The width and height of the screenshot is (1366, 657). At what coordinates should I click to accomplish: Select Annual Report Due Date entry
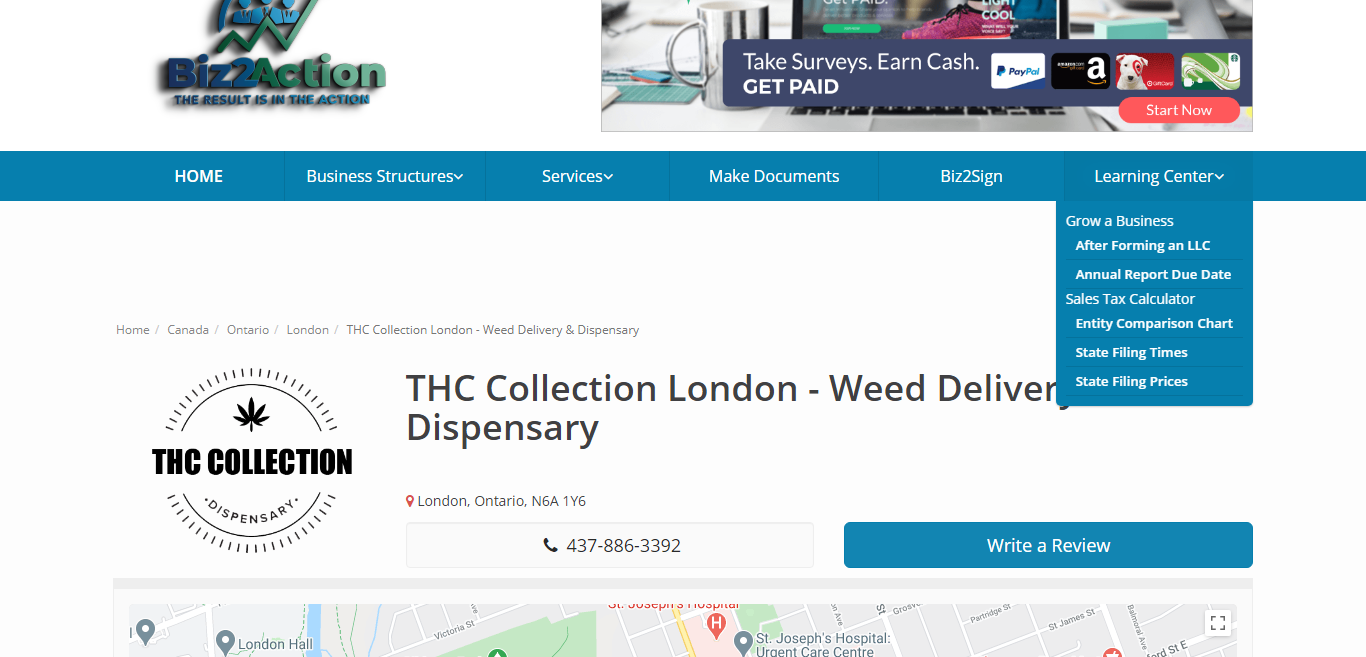(1153, 274)
